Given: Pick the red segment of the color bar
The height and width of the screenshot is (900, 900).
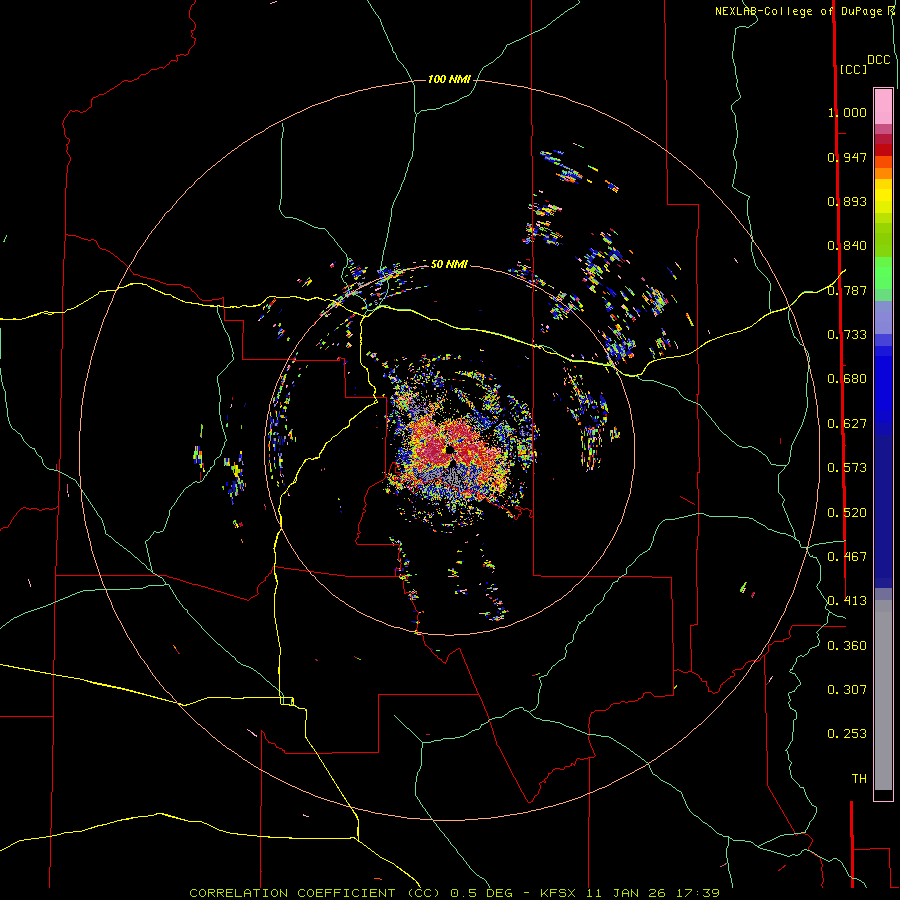Looking at the screenshot, I should tap(883, 150).
